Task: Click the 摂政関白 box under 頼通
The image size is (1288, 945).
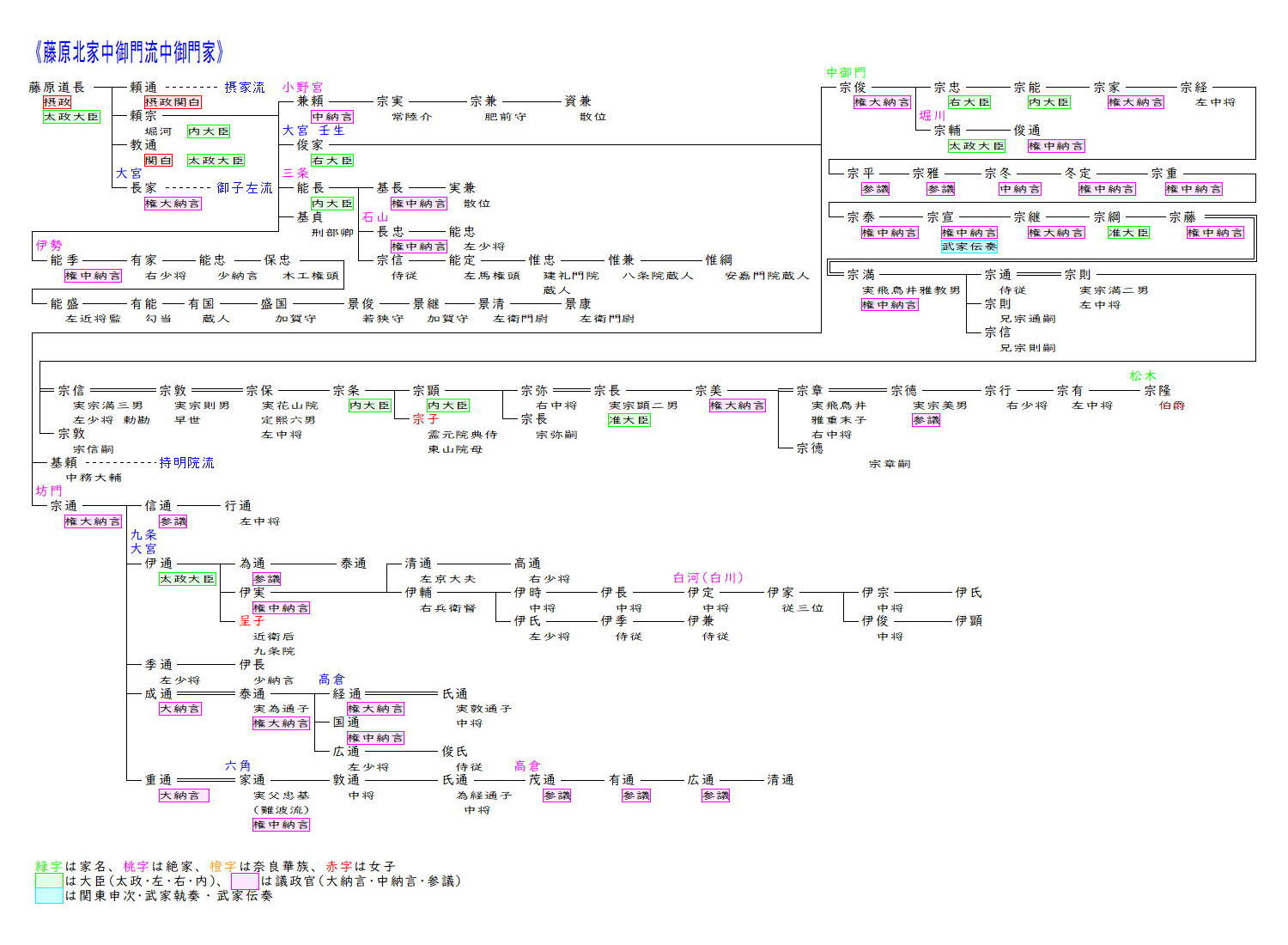Action: 173,102
